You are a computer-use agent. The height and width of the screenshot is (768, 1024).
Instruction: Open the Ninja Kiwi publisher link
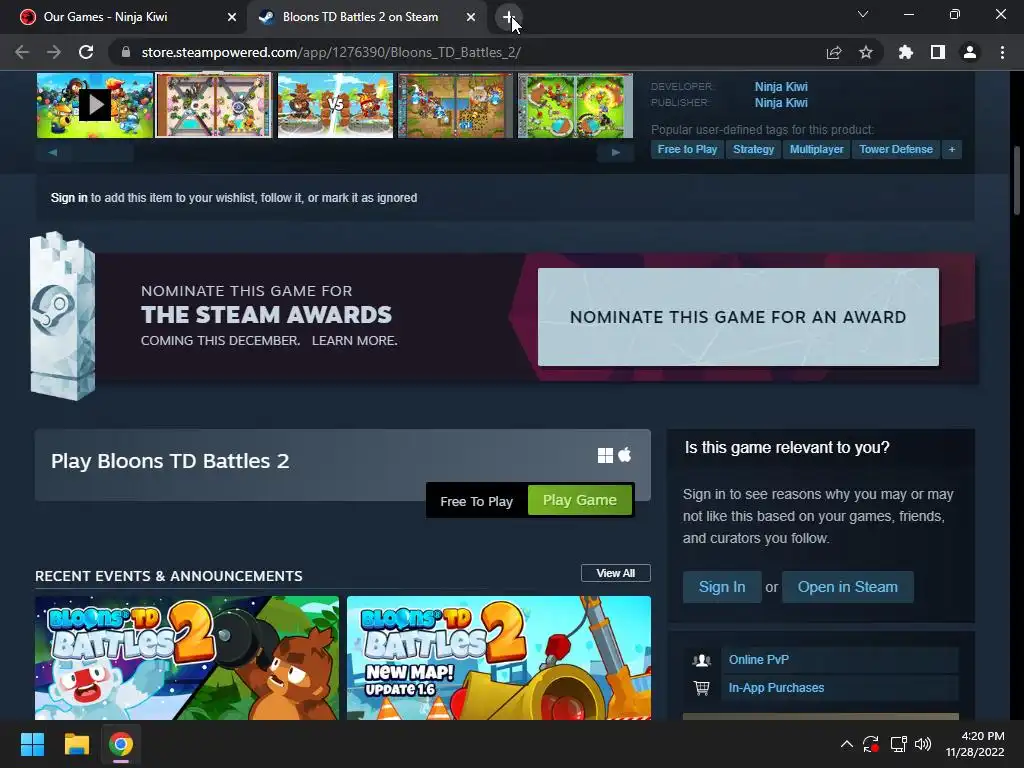(781, 103)
